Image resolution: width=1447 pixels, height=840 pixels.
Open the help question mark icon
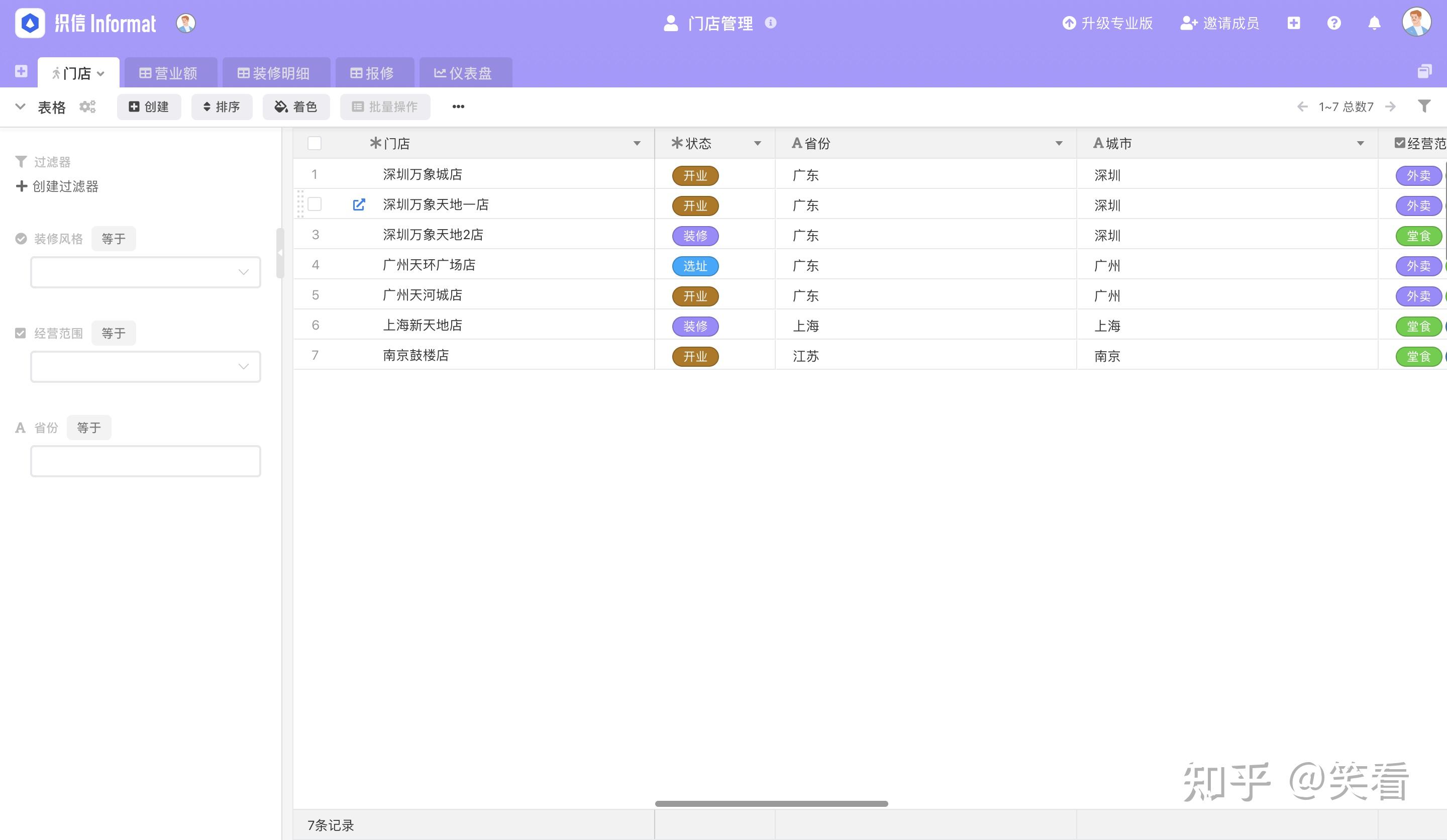coord(1334,23)
